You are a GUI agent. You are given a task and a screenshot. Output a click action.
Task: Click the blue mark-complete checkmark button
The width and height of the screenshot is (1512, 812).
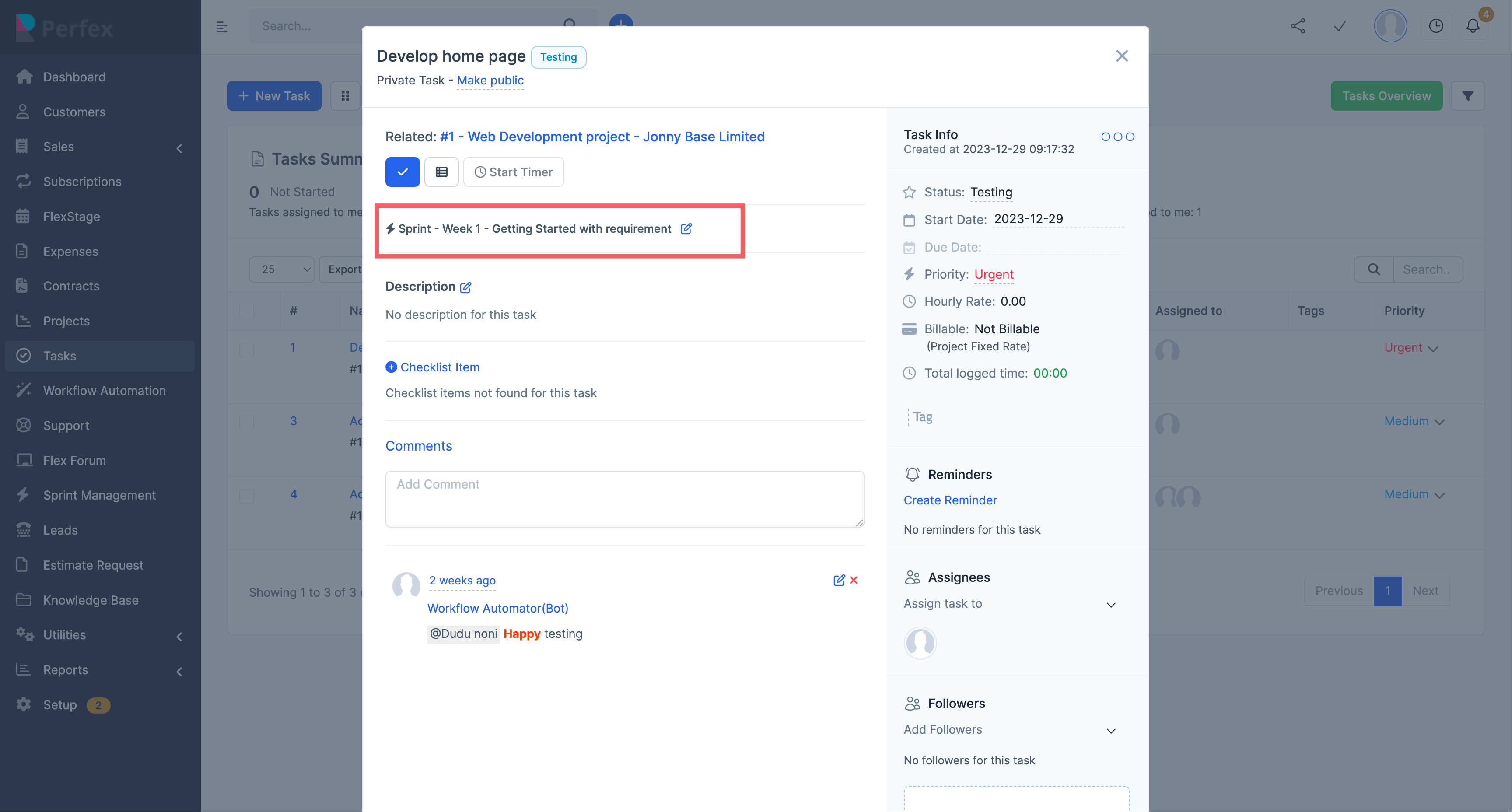[x=402, y=172]
